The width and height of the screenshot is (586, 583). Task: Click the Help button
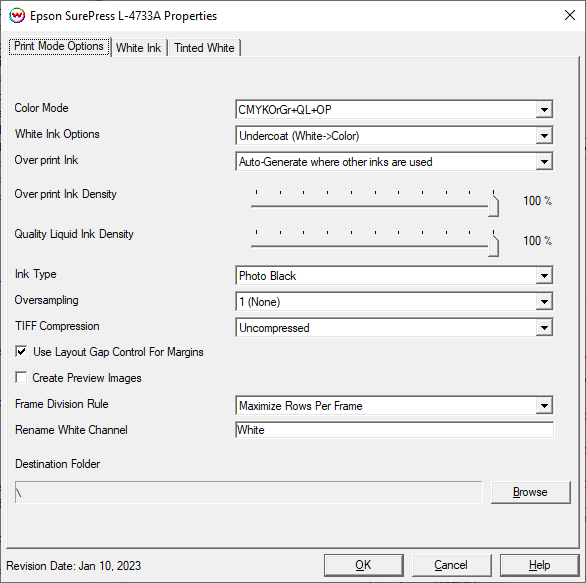point(539,565)
